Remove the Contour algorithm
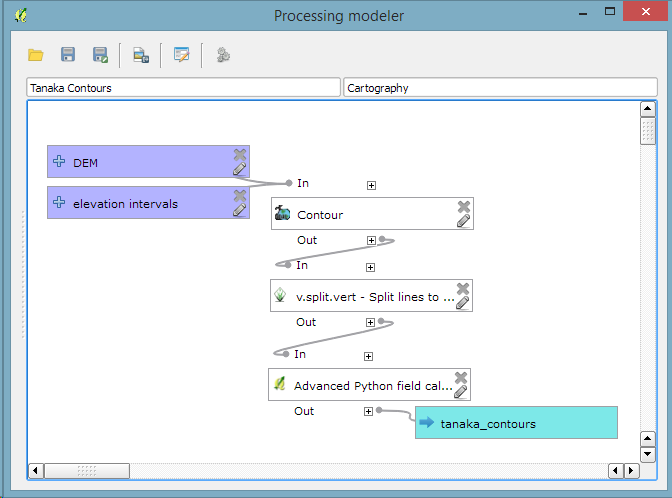Image resolution: width=672 pixels, height=498 pixels. [x=464, y=207]
